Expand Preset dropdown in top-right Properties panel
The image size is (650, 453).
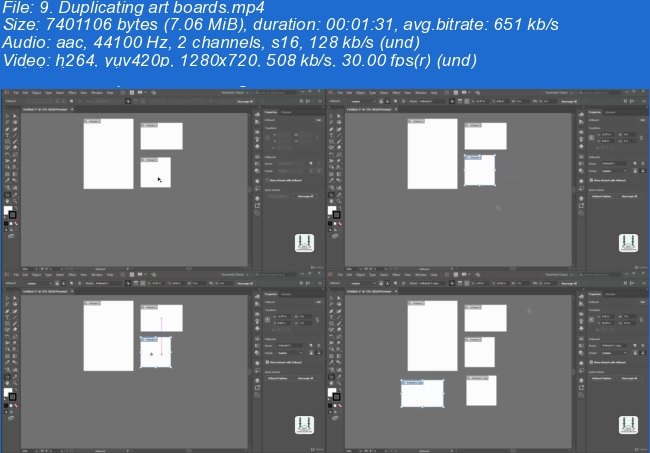[614, 171]
